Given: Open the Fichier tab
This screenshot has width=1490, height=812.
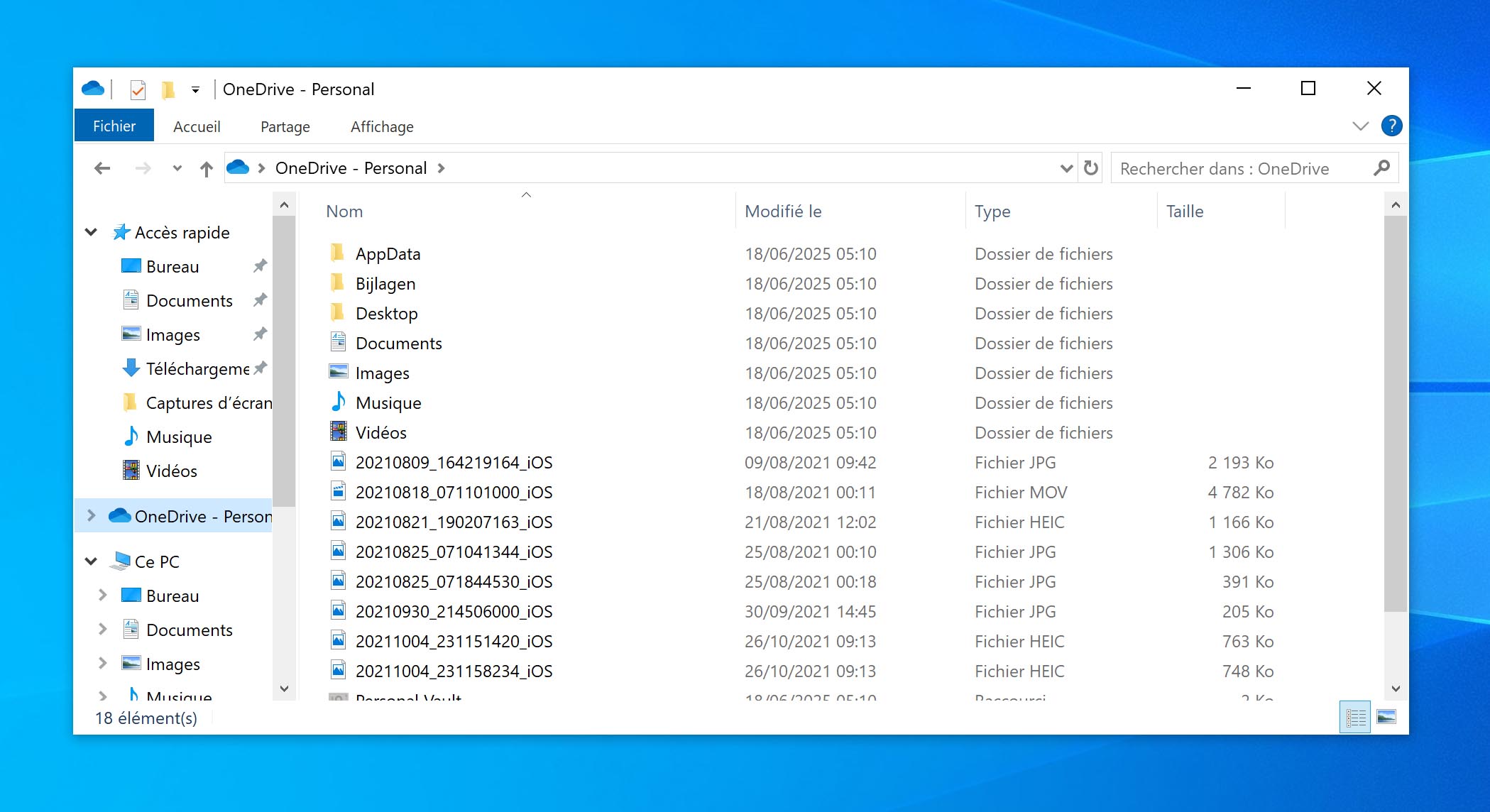Looking at the screenshot, I should [114, 126].
